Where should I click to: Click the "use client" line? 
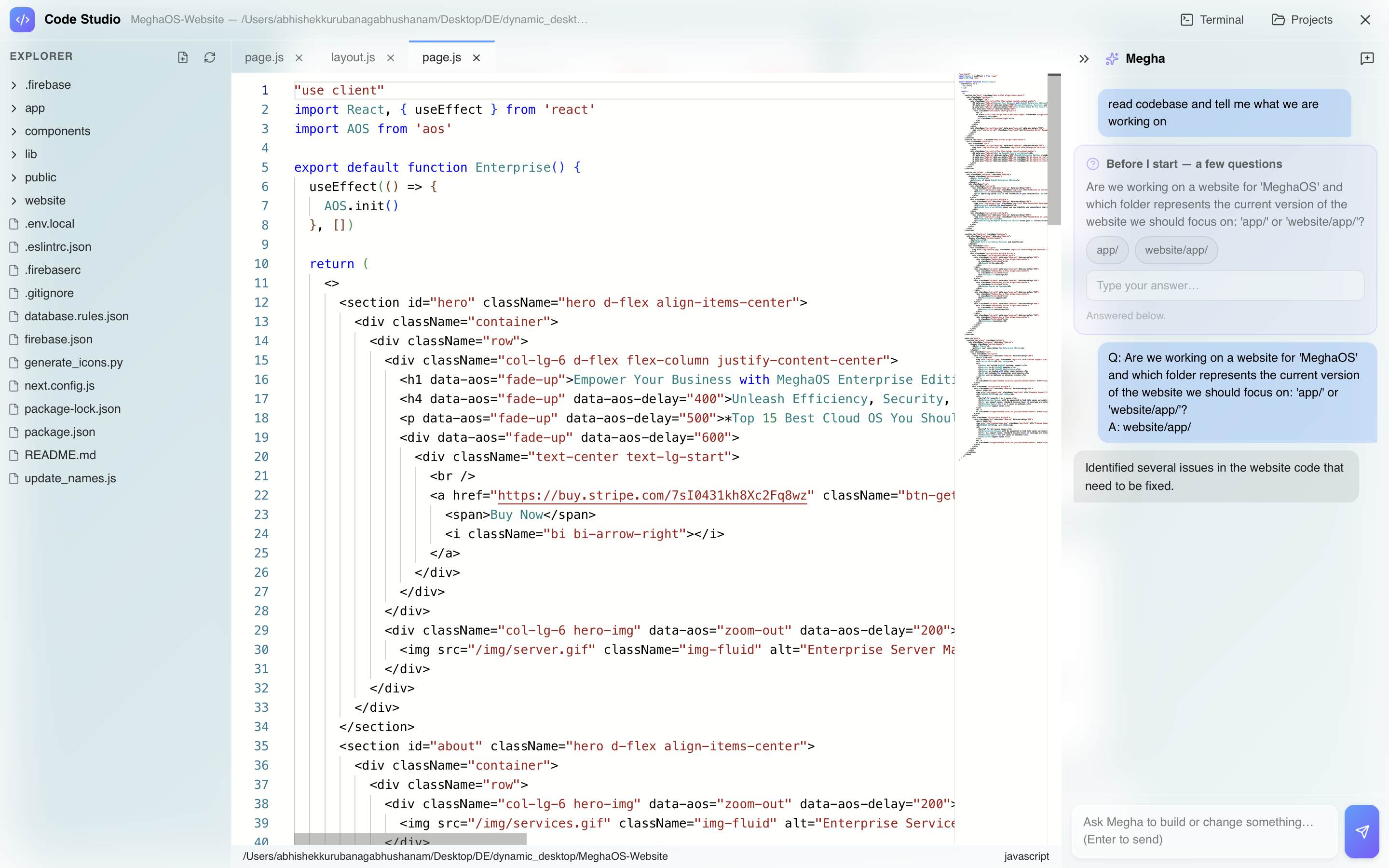pos(624,90)
